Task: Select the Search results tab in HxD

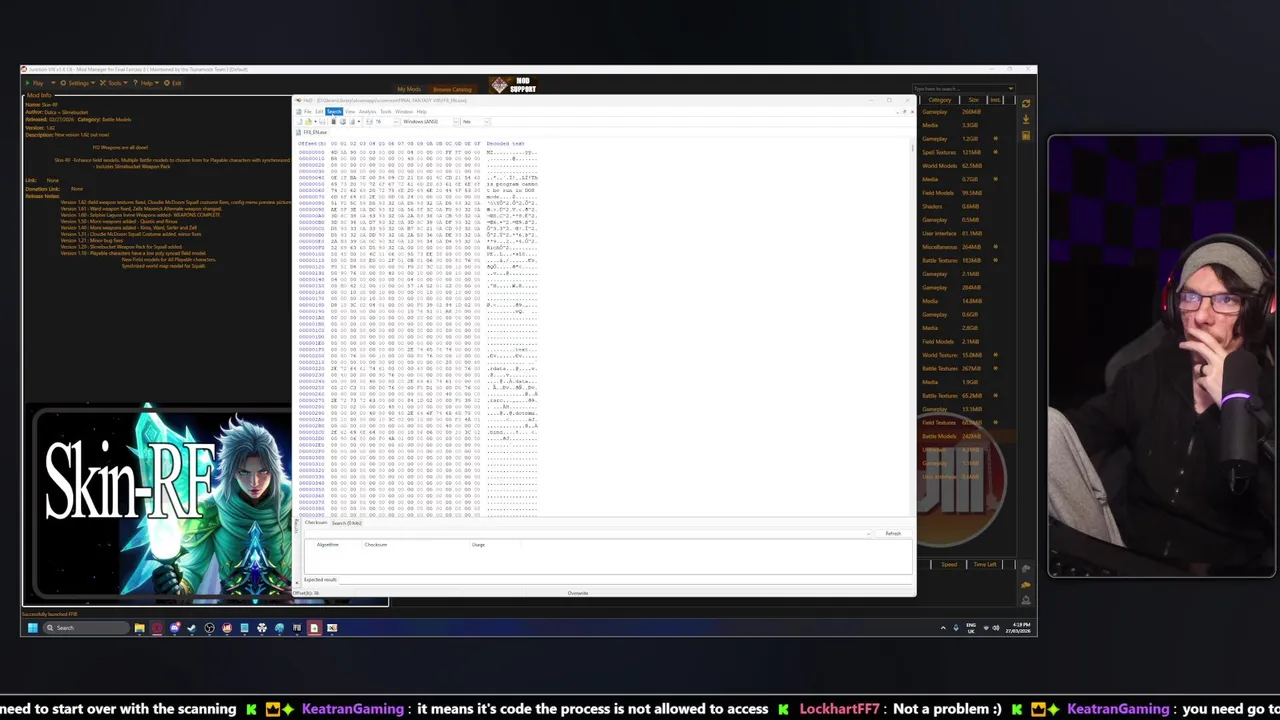Action: (347, 523)
